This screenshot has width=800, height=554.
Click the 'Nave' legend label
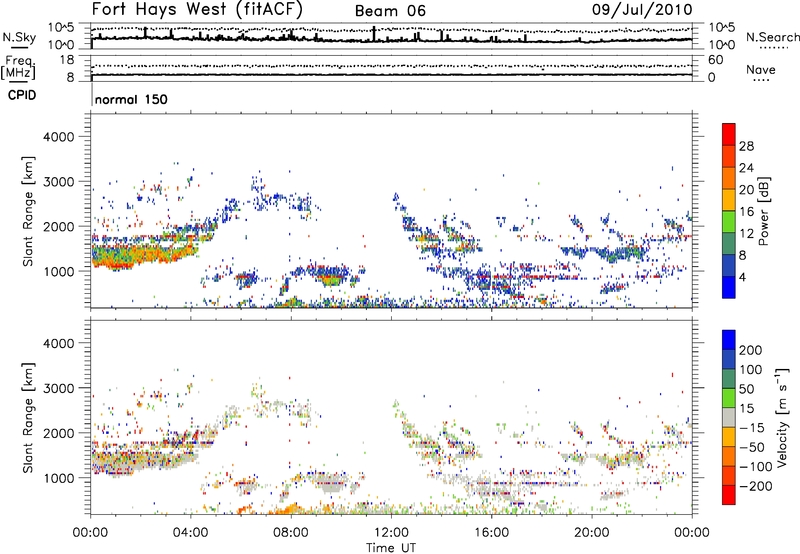point(761,69)
